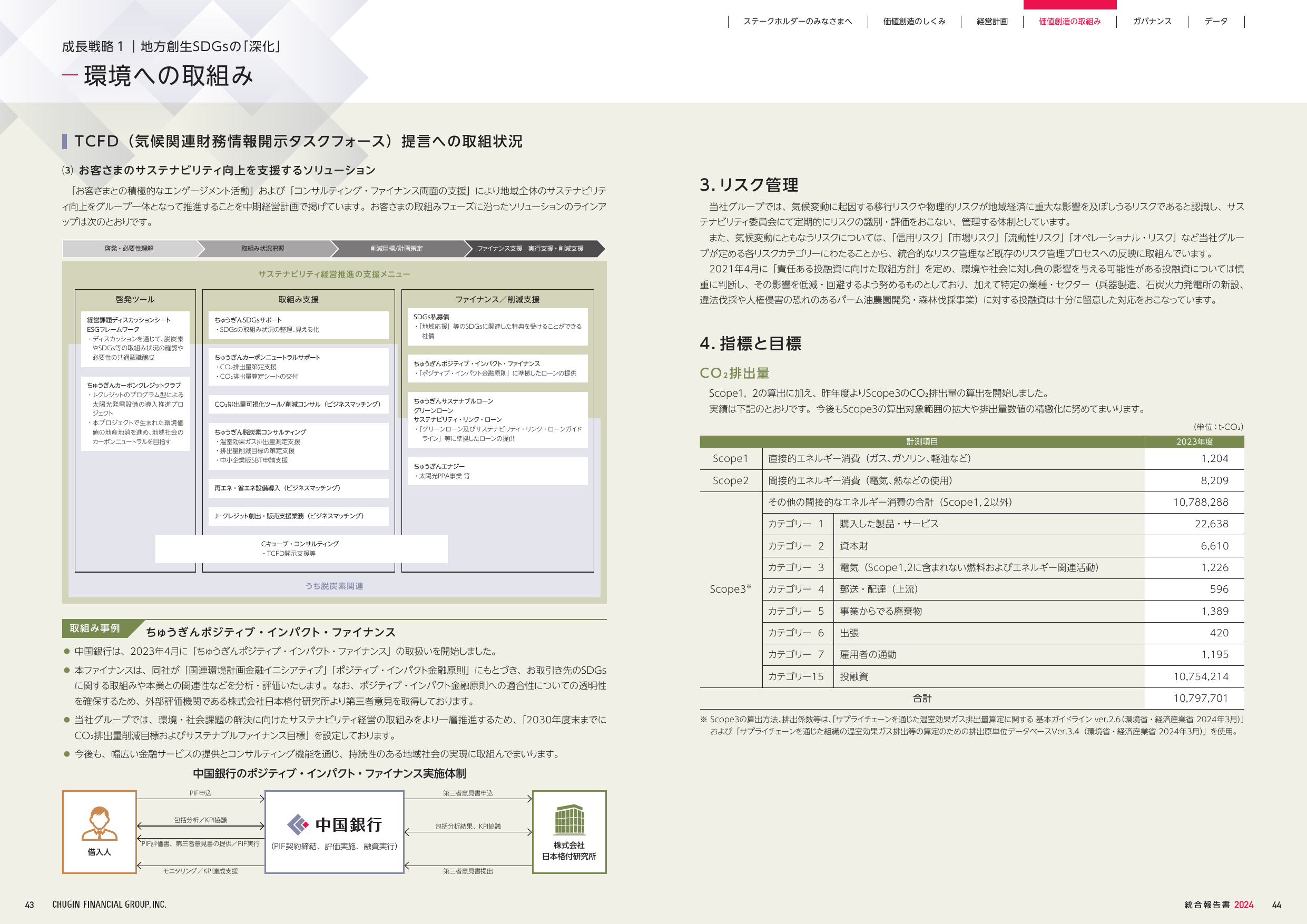Click the SDGs私募債 box
Image resolution: width=1307 pixels, height=924 pixels.
(x=497, y=327)
